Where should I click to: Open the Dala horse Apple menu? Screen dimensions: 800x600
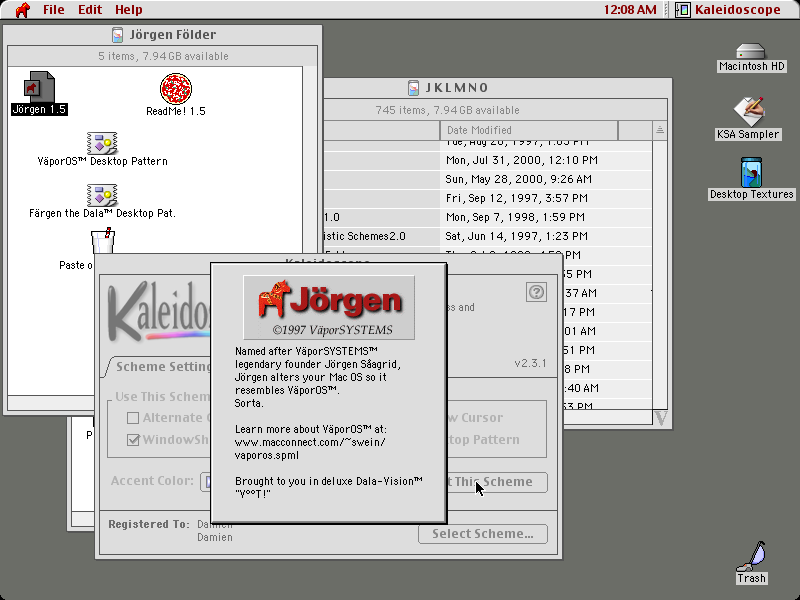[22, 10]
